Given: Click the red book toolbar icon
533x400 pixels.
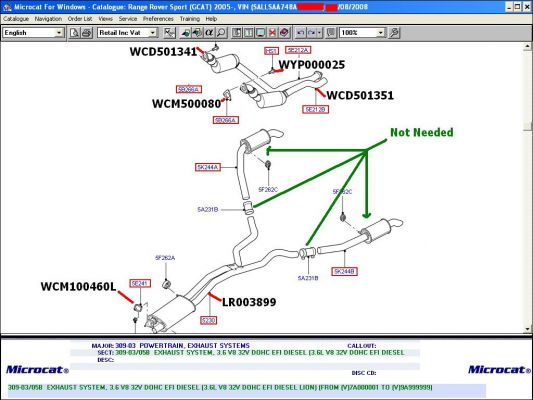Looking at the screenshot, I should 284,33.
